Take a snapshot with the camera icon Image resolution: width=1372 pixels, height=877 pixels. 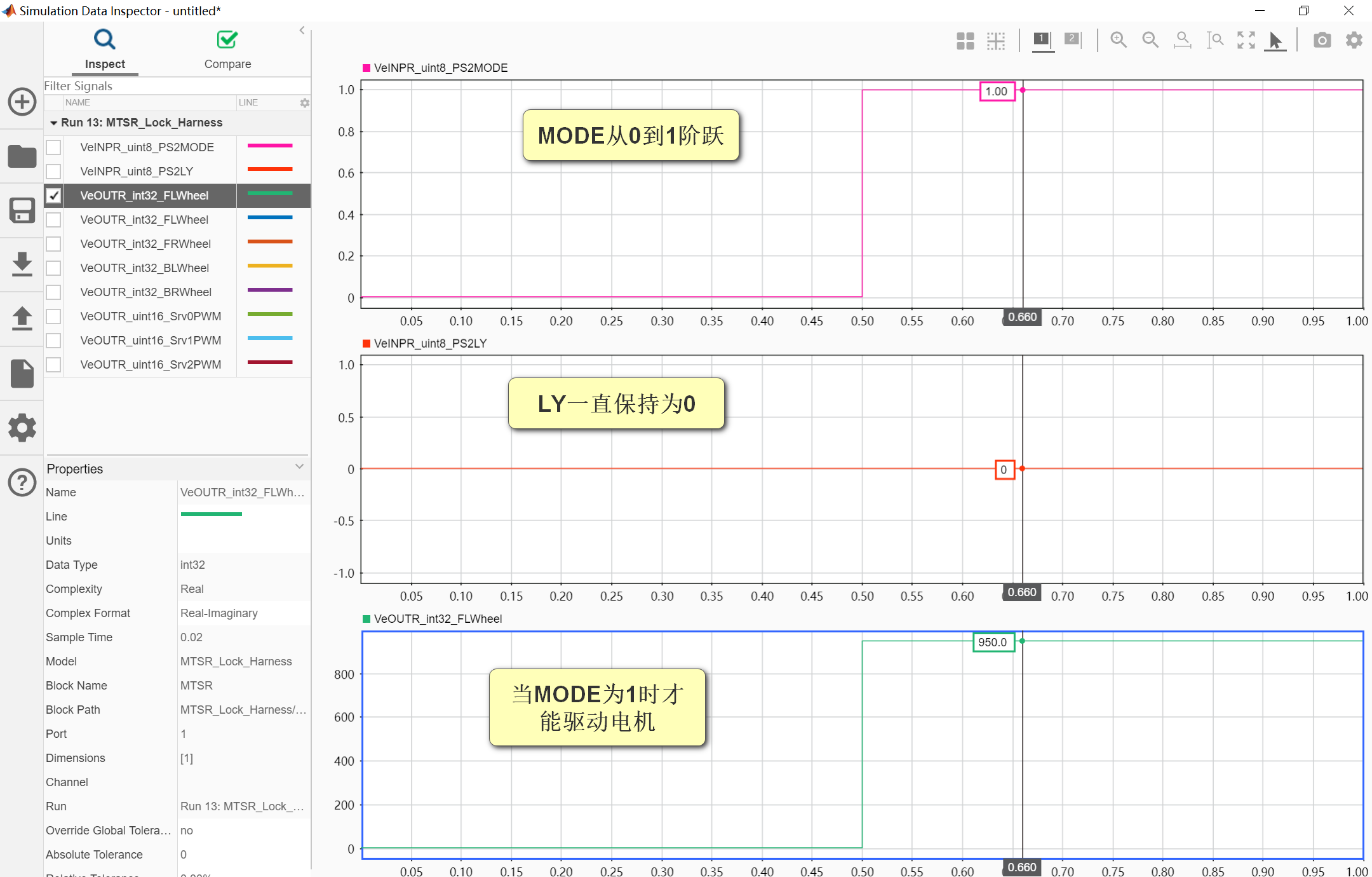coord(1322,41)
